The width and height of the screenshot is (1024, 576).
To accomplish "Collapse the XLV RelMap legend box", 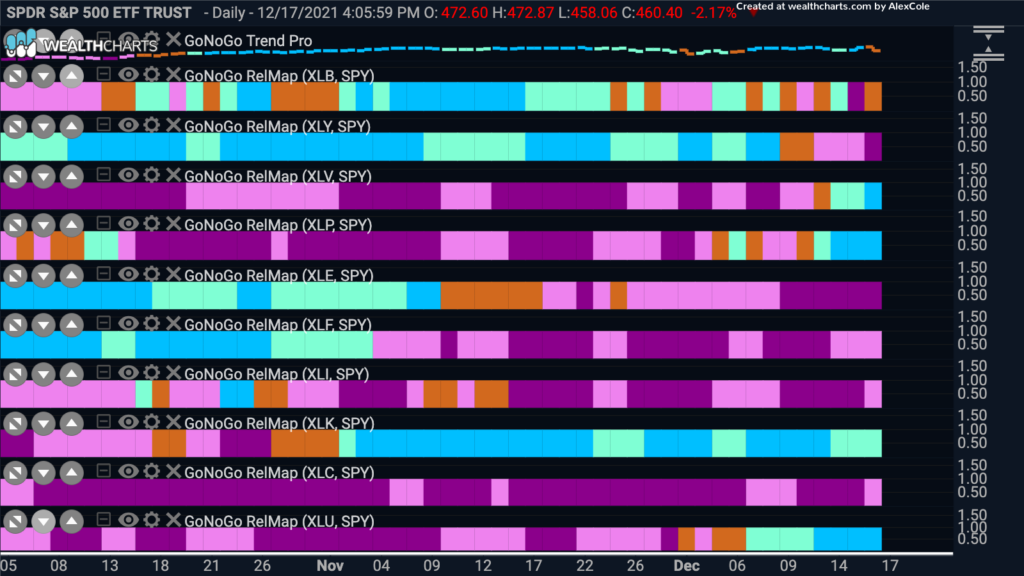I will [103, 174].
